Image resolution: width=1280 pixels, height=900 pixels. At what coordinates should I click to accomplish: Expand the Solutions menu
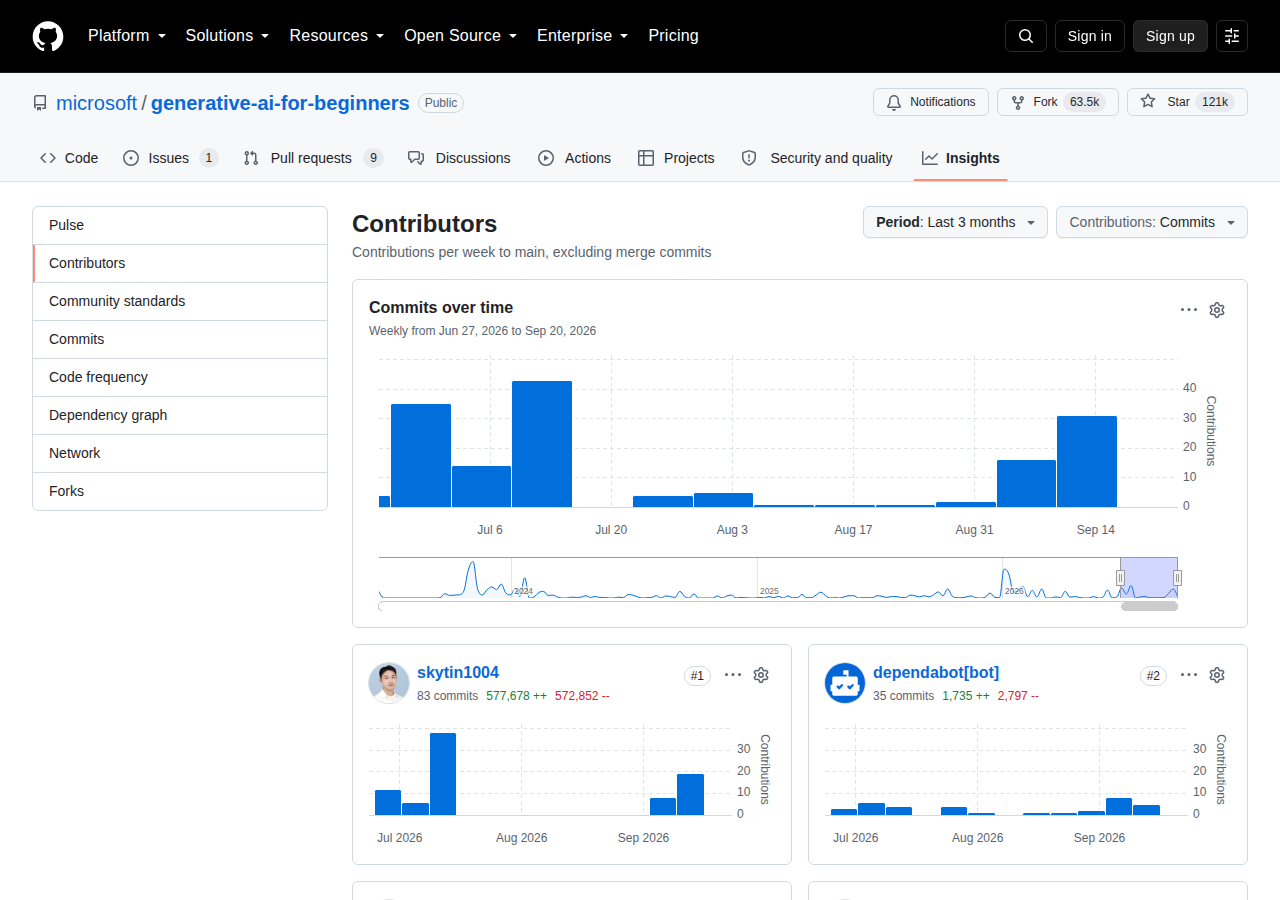point(227,36)
